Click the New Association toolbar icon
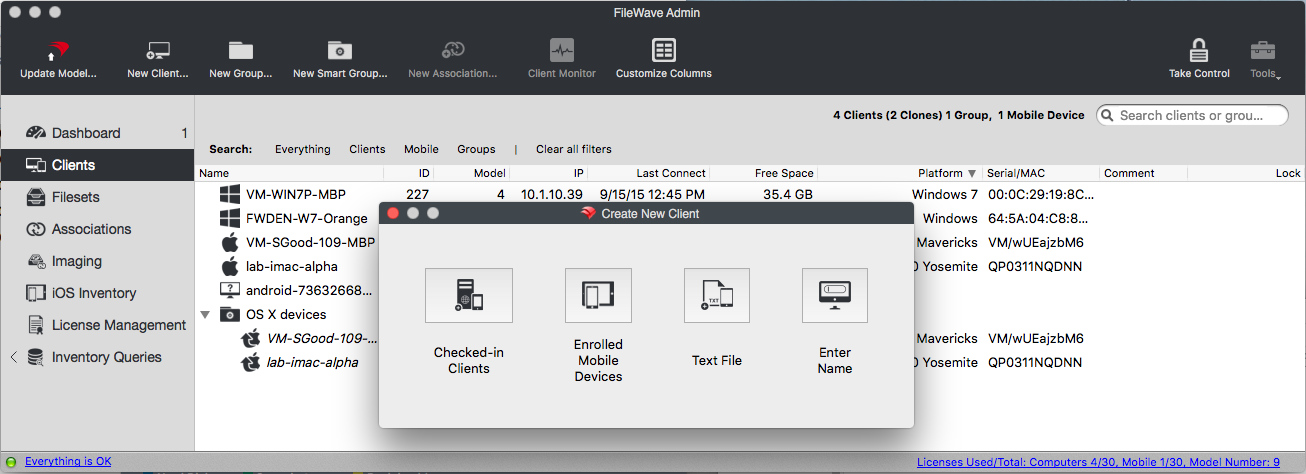This screenshot has width=1306, height=474. 453,50
